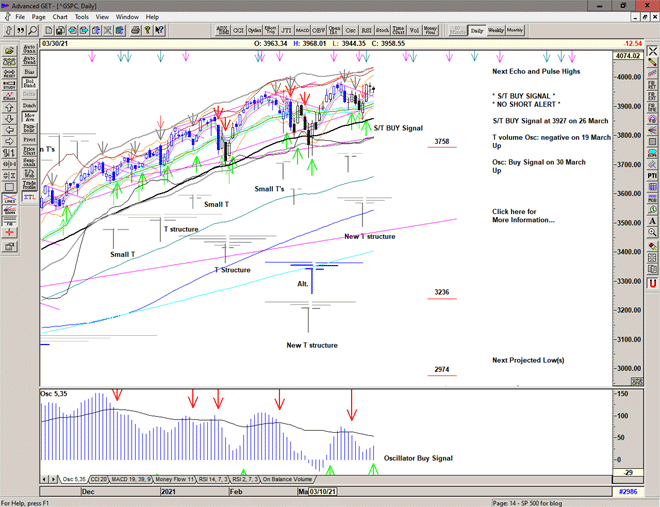Open the Tools menu
The height and width of the screenshot is (507, 660).
(x=82, y=17)
